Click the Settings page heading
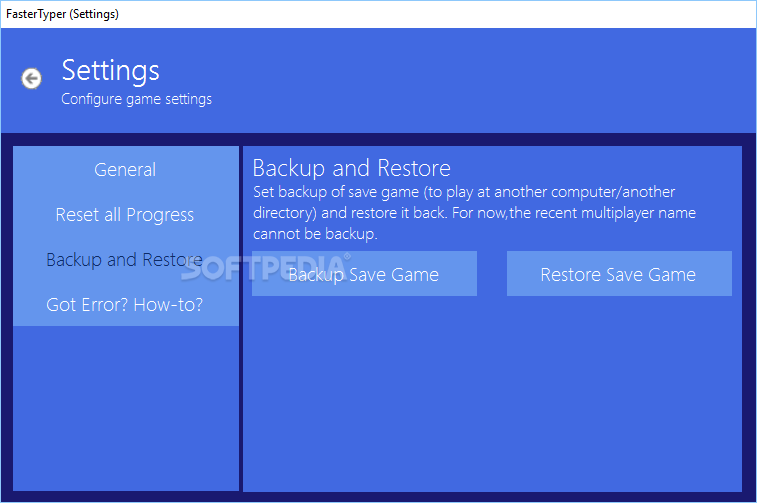 (111, 70)
